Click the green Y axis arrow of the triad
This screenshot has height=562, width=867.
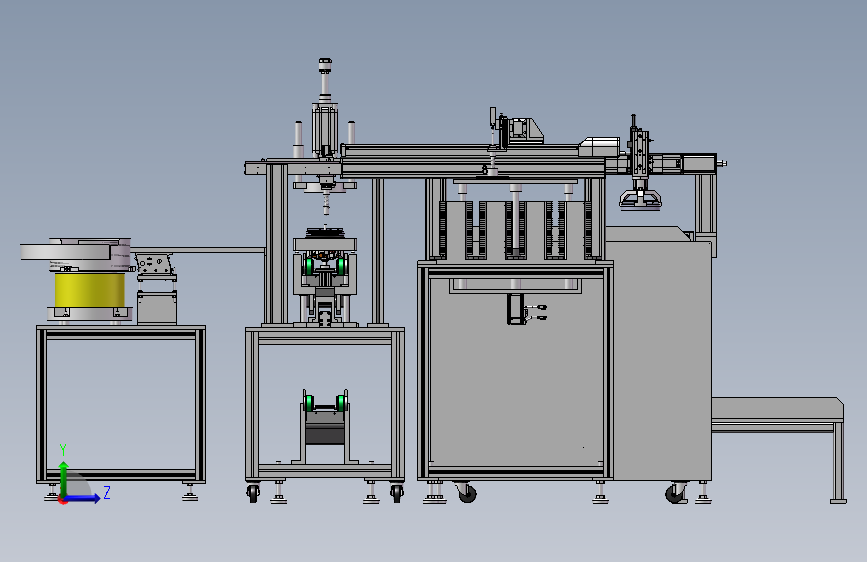[64, 479]
